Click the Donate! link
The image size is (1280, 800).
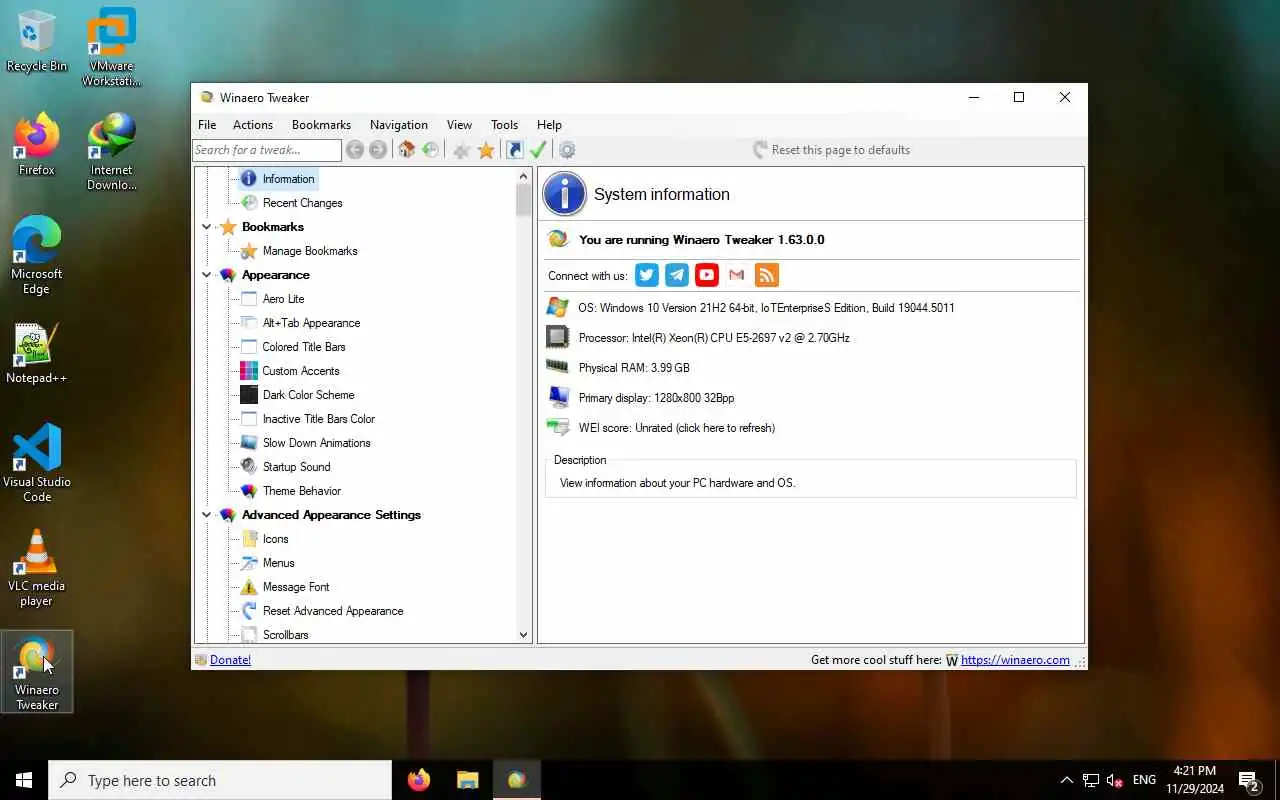(230, 660)
